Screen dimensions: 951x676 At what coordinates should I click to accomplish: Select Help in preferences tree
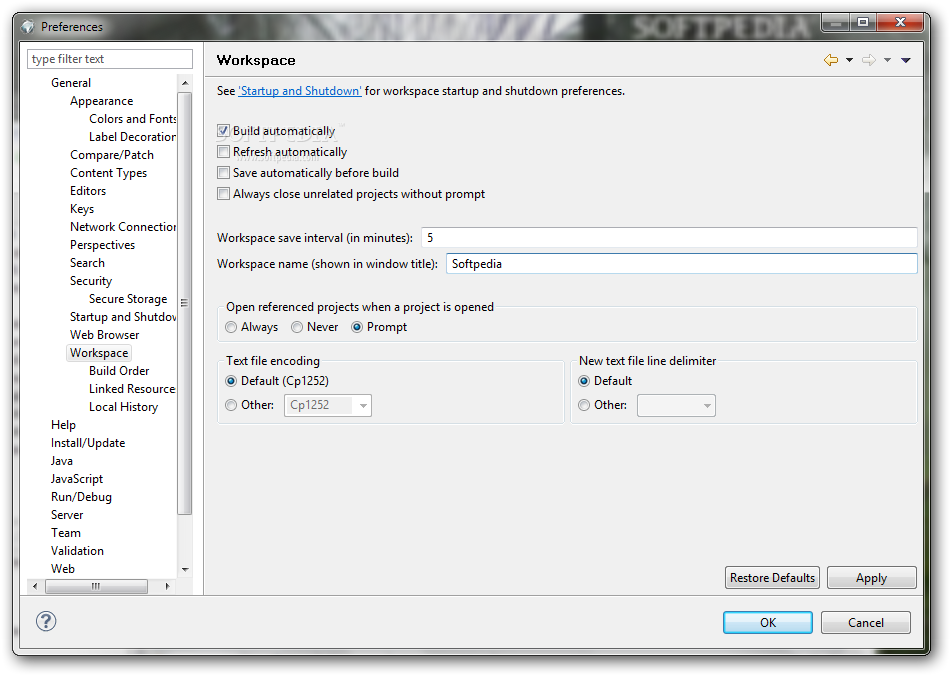point(63,425)
